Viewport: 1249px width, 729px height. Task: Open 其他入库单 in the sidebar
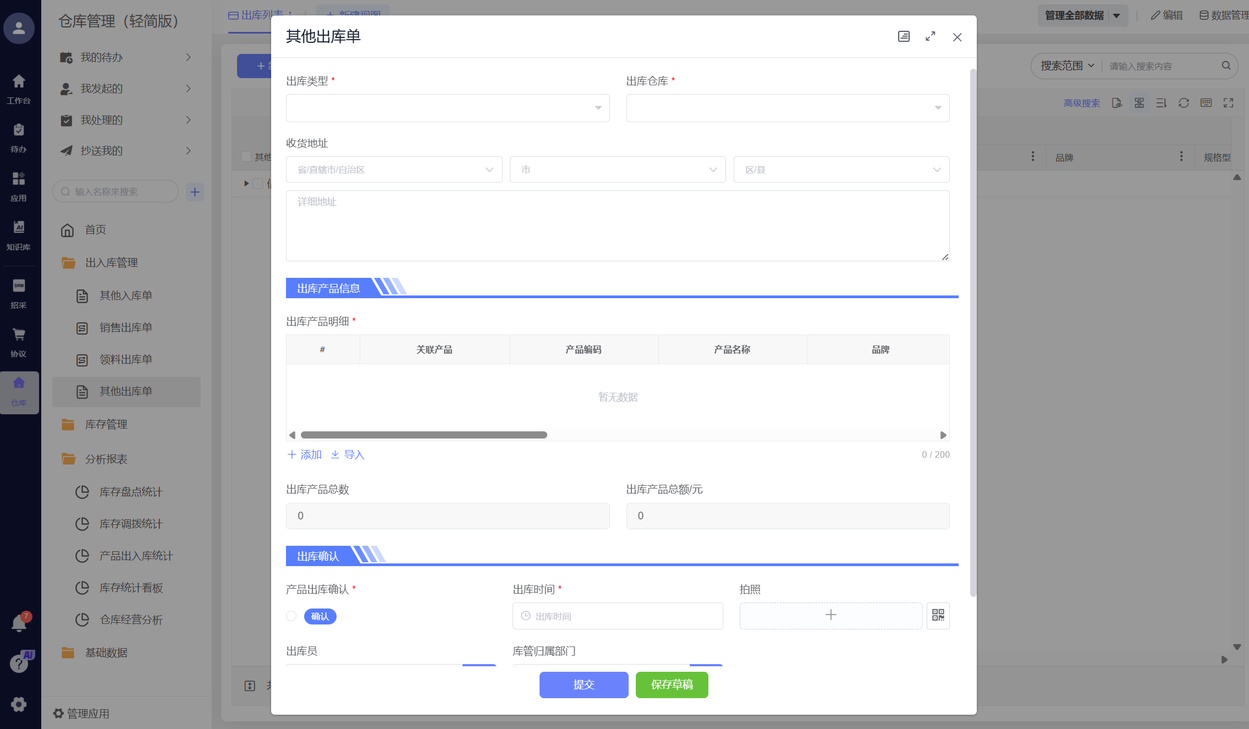(126, 296)
